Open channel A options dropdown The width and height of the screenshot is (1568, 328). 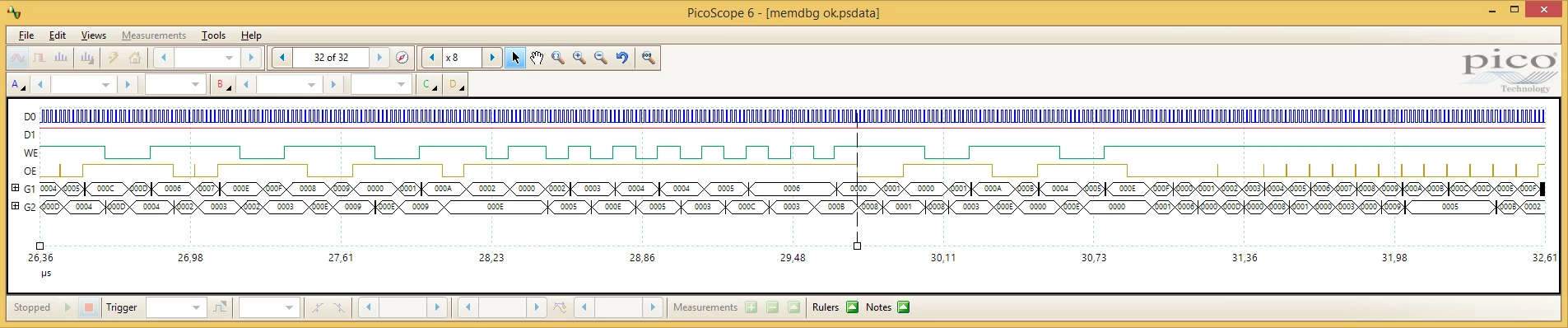click(x=17, y=84)
